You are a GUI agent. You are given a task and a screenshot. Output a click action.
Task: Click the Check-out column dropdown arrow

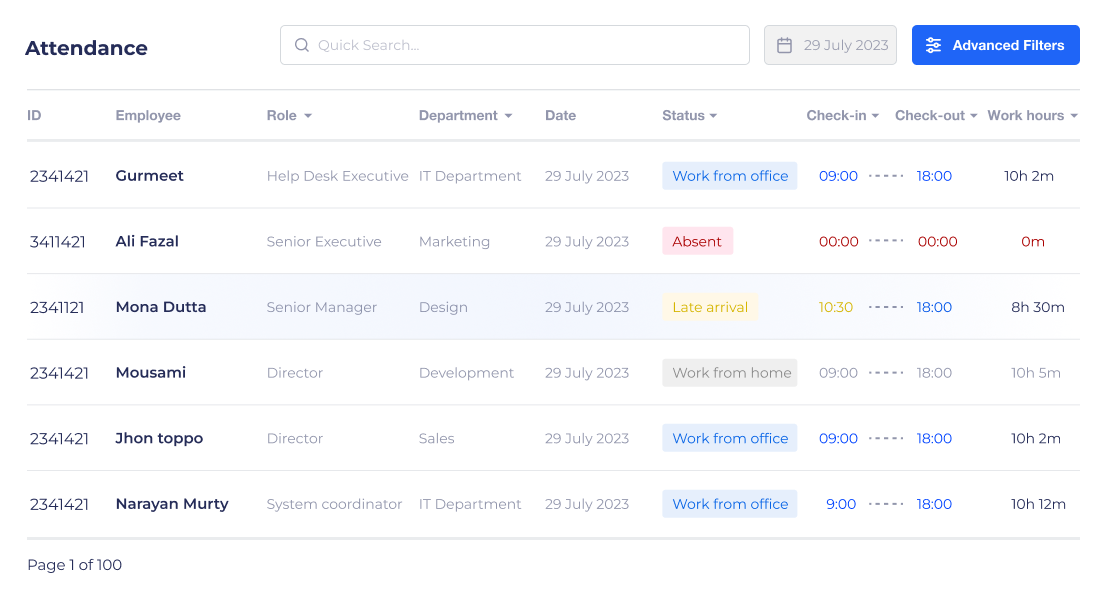(x=974, y=116)
